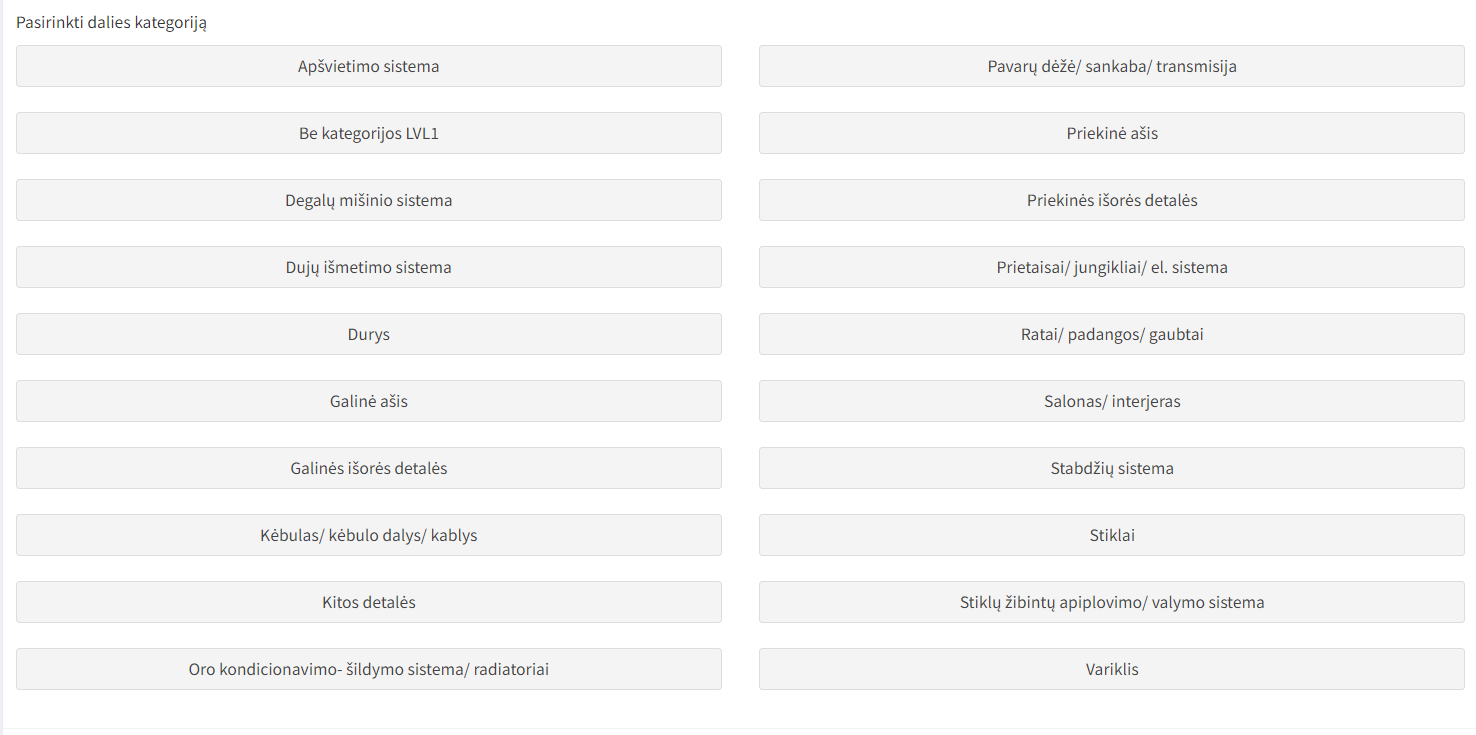Select Ratai/ padangos/ gaubtai
Image resolution: width=1476 pixels, height=735 pixels.
[x=1112, y=334]
